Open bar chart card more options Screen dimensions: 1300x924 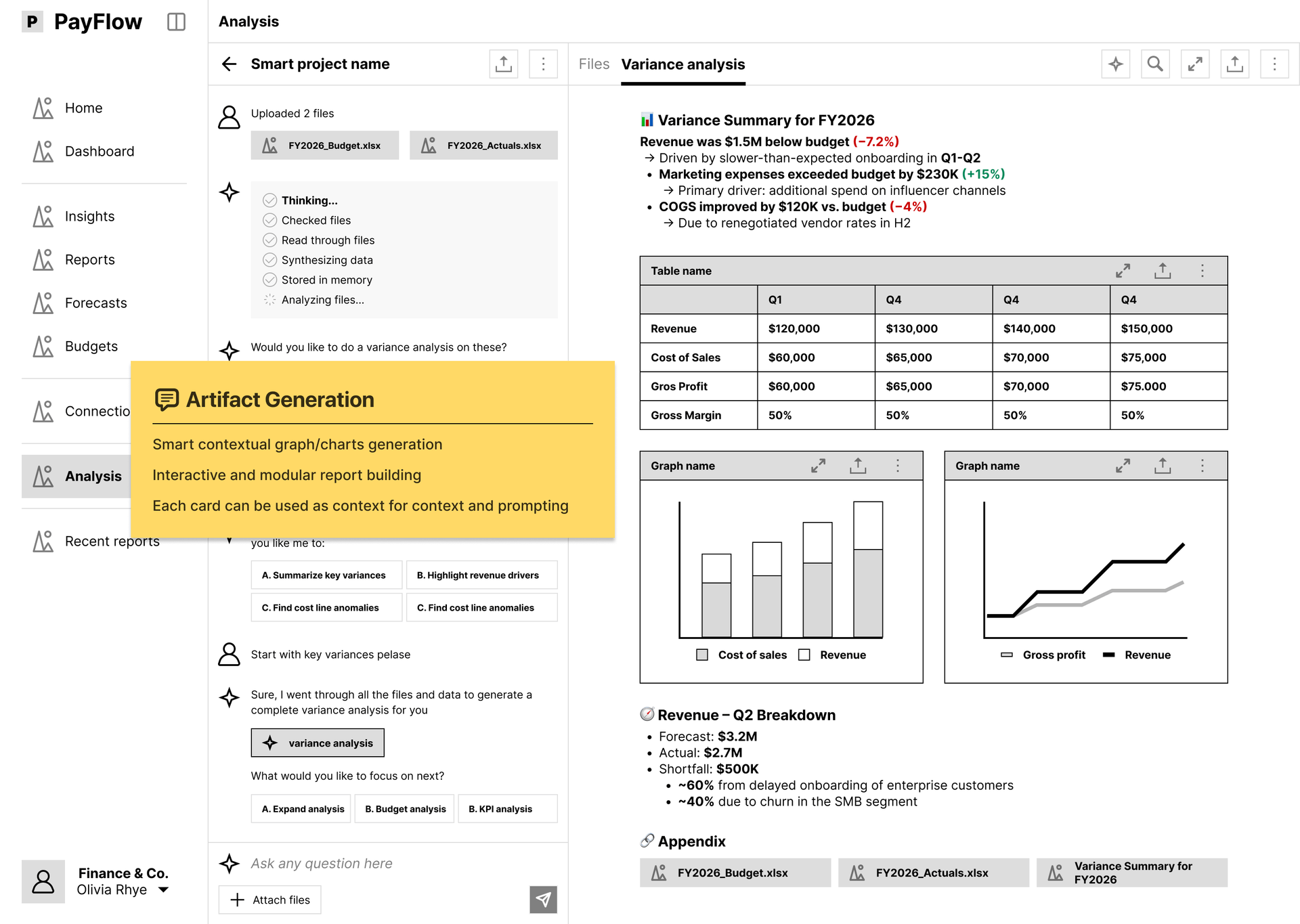click(x=898, y=466)
